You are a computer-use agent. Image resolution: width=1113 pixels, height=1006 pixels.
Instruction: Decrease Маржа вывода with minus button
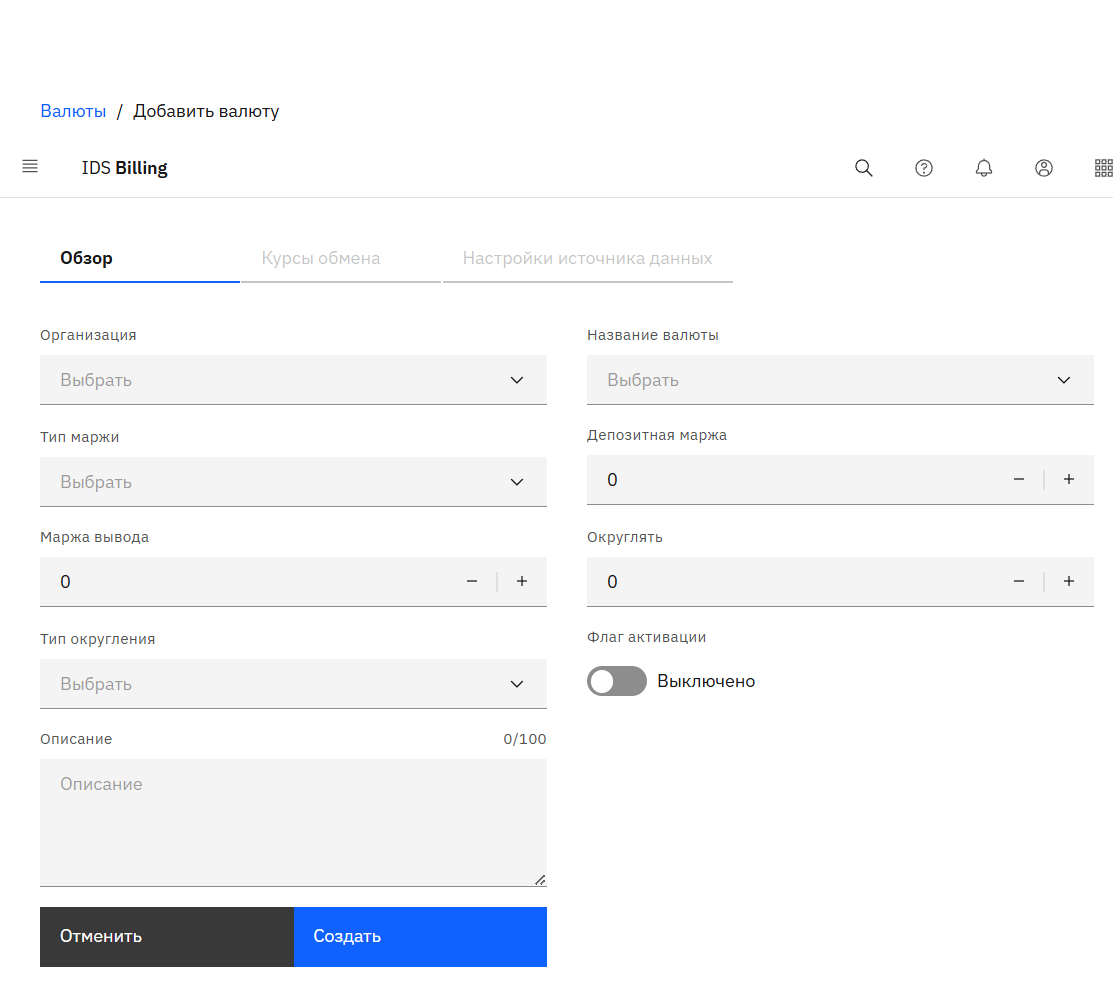click(472, 582)
